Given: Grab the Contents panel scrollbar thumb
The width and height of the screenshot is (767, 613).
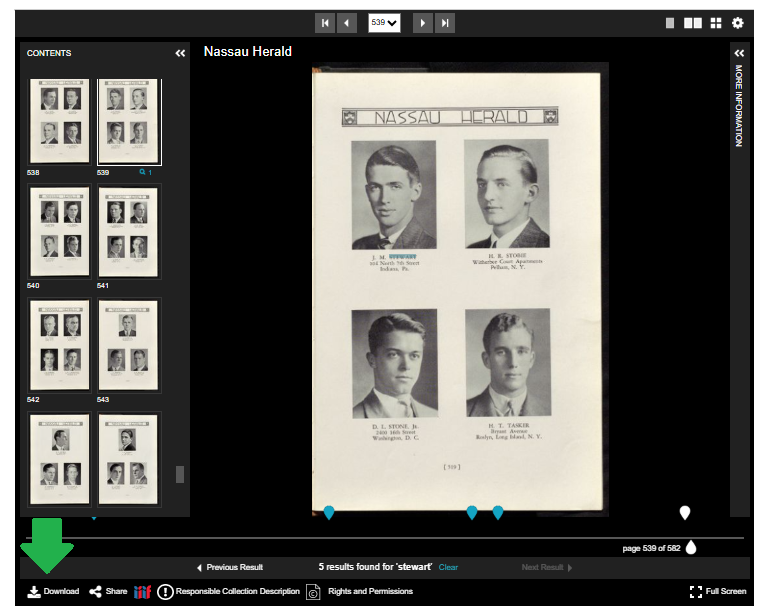Looking at the screenshot, I should pyautogui.click(x=180, y=474).
